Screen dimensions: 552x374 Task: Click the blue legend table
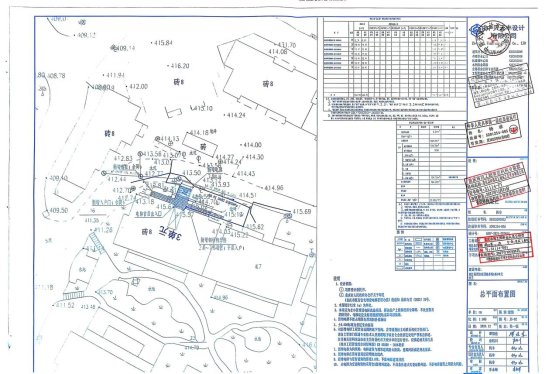(425, 254)
